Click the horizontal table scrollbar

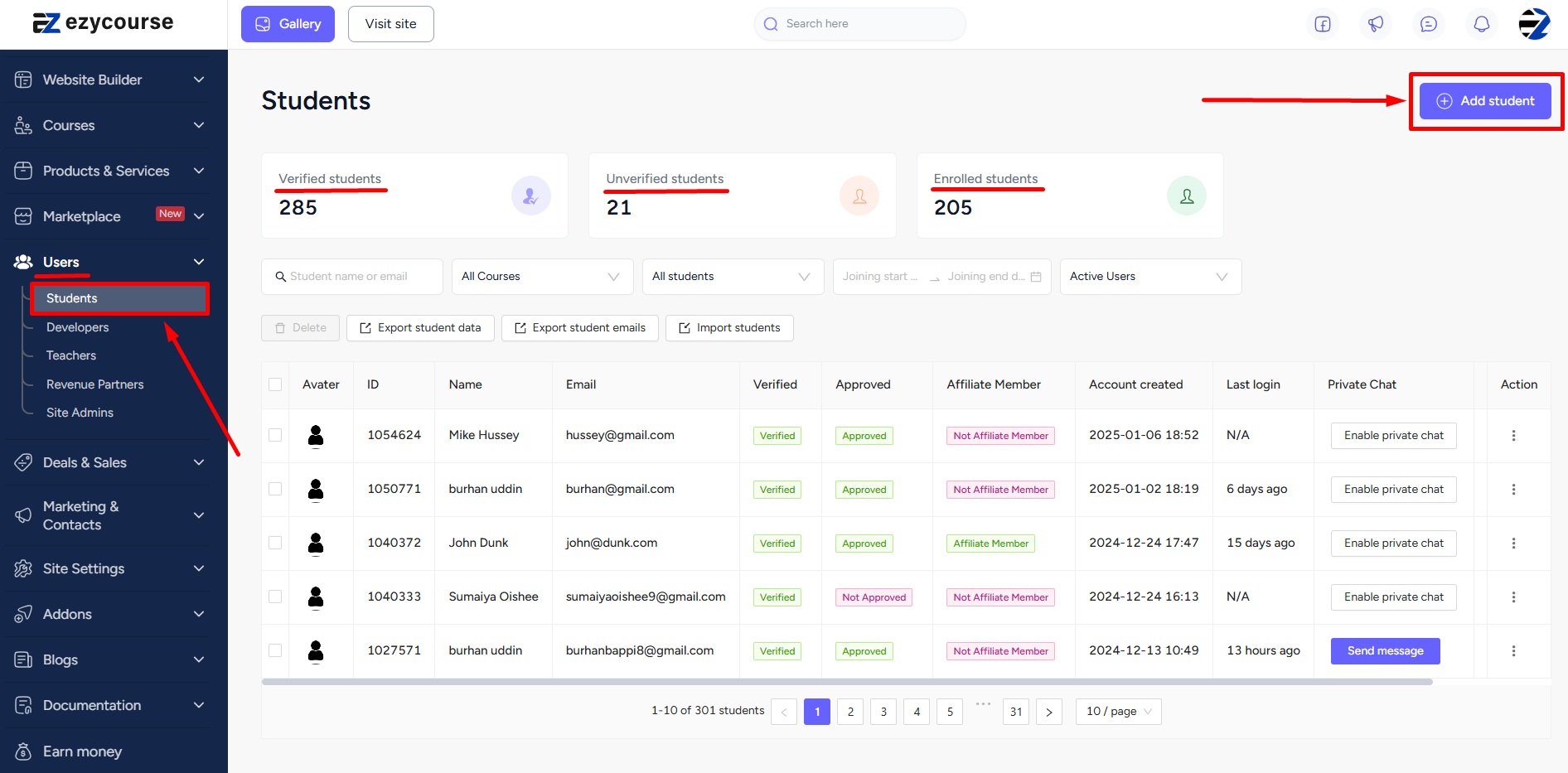[847, 682]
